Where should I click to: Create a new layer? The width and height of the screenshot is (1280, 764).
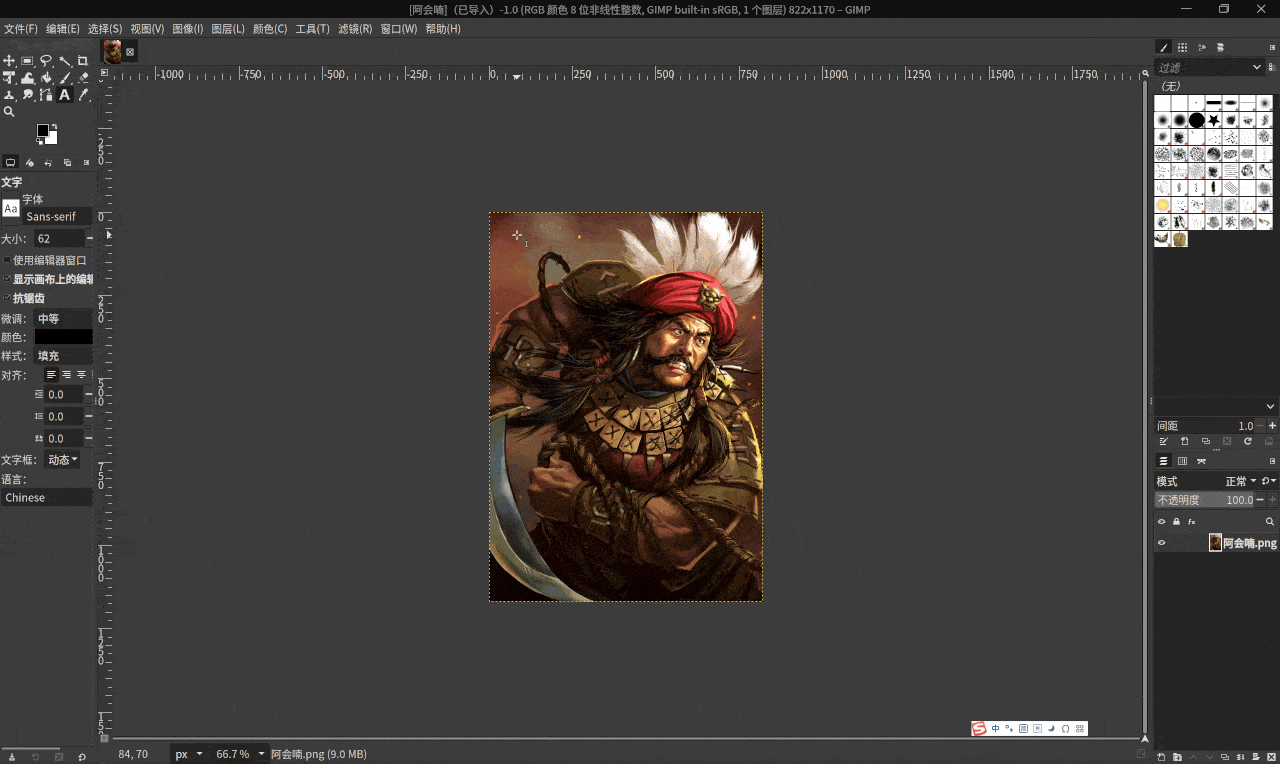[1161, 756]
